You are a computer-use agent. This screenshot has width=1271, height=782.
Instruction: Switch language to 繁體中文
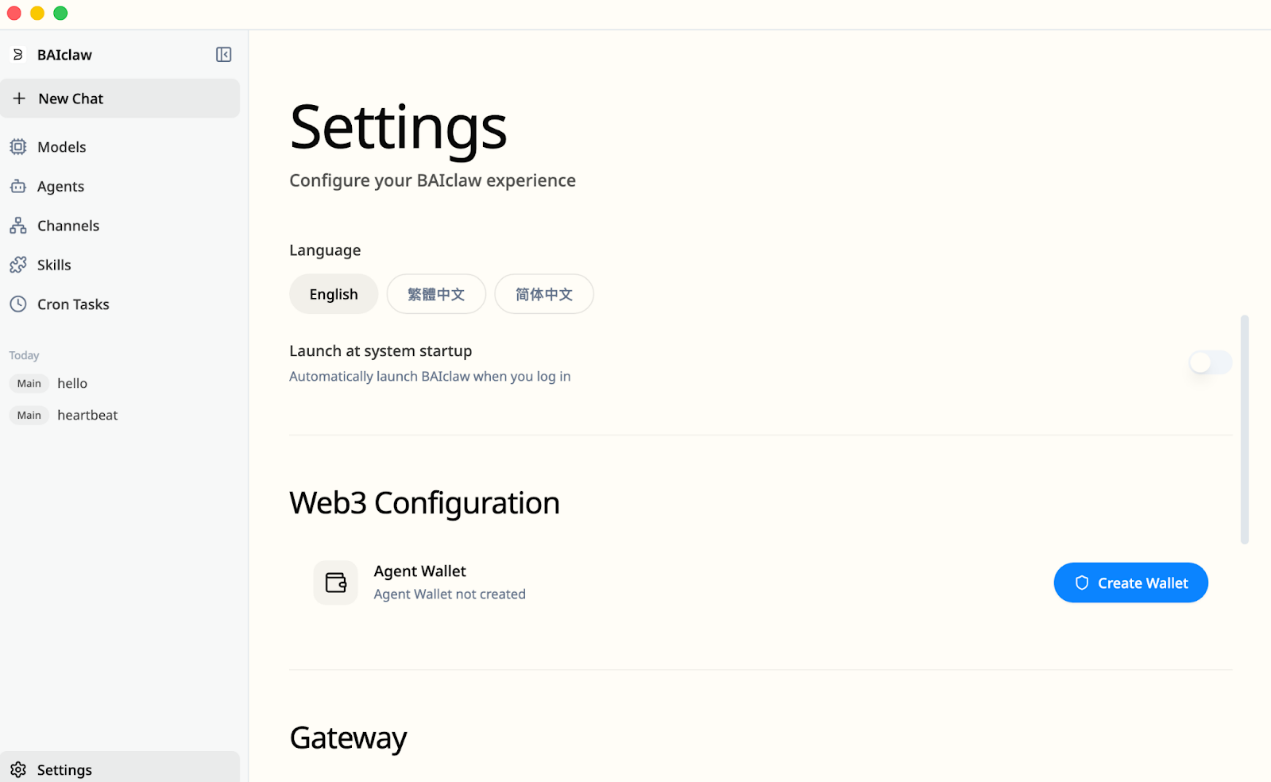436,294
